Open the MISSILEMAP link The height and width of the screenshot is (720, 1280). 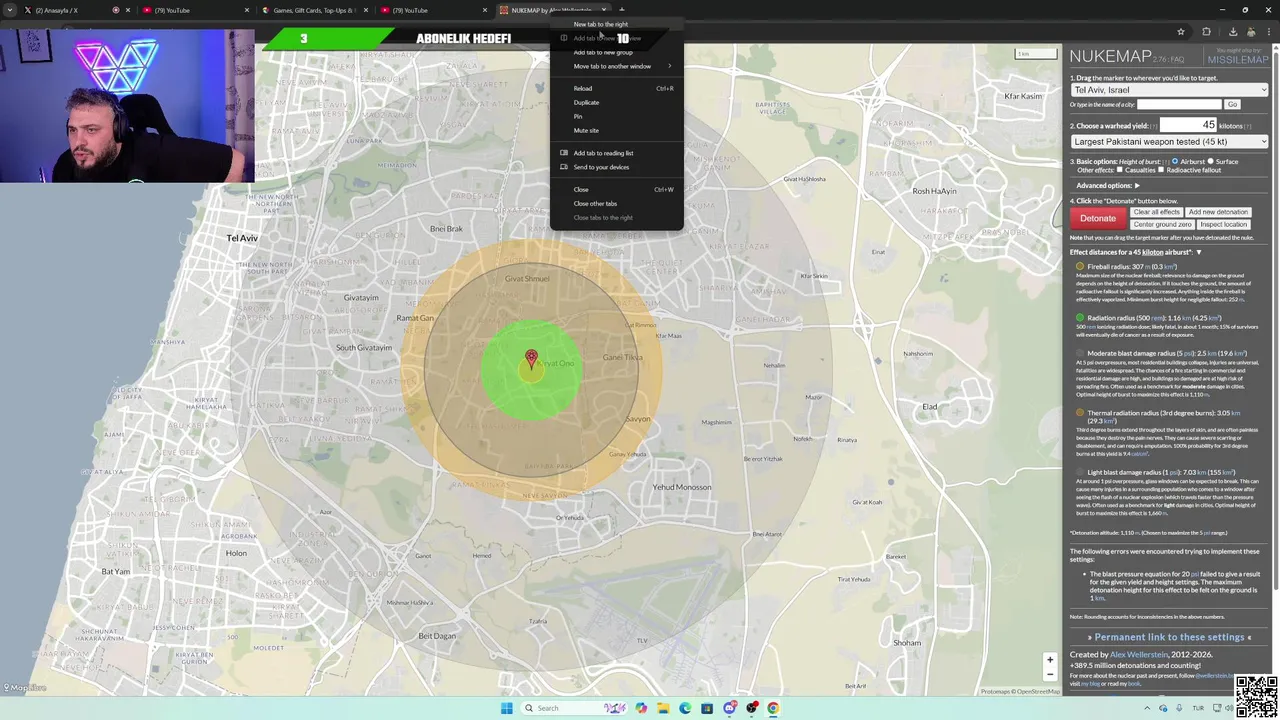(x=1238, y=60)
